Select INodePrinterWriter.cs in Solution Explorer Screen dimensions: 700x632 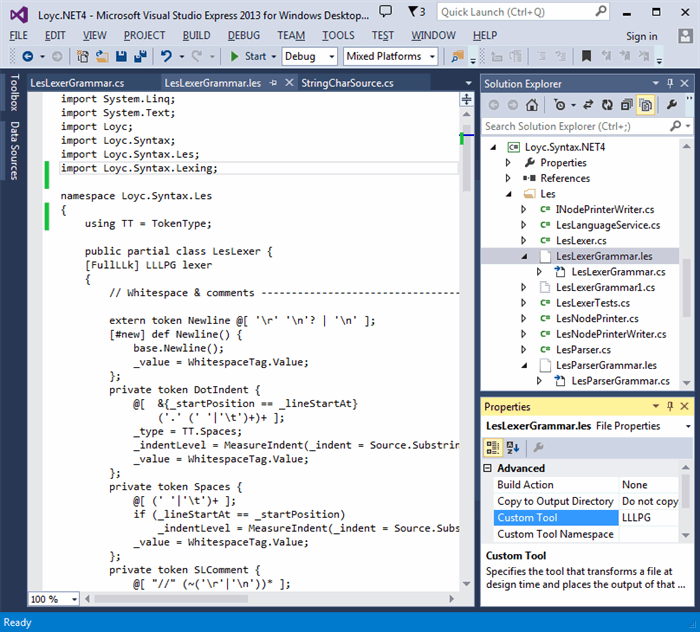[x=604, y=209]
